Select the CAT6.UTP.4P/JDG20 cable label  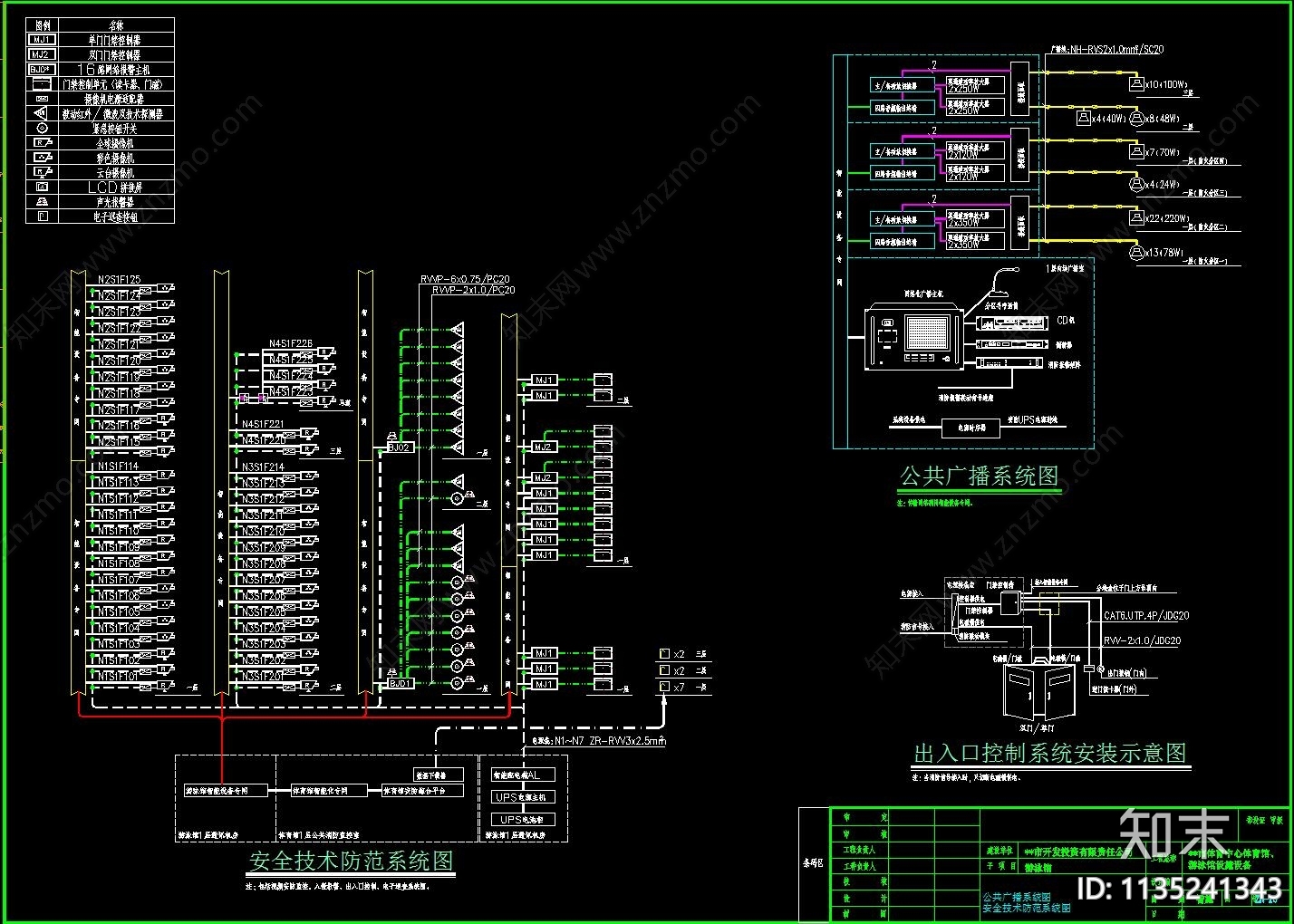pos(1146,616)
